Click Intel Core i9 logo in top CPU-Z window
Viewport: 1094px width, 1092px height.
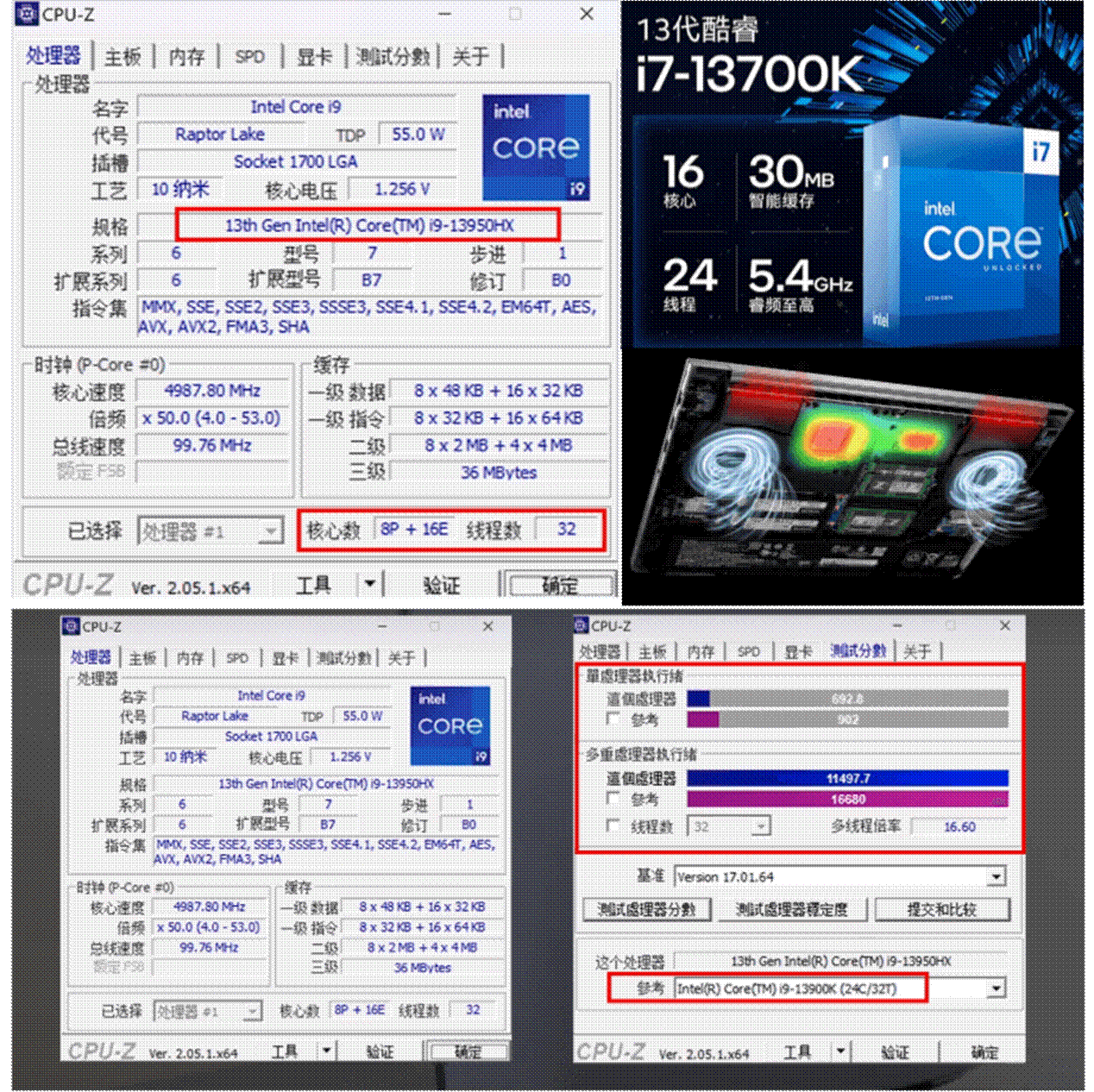536,147
